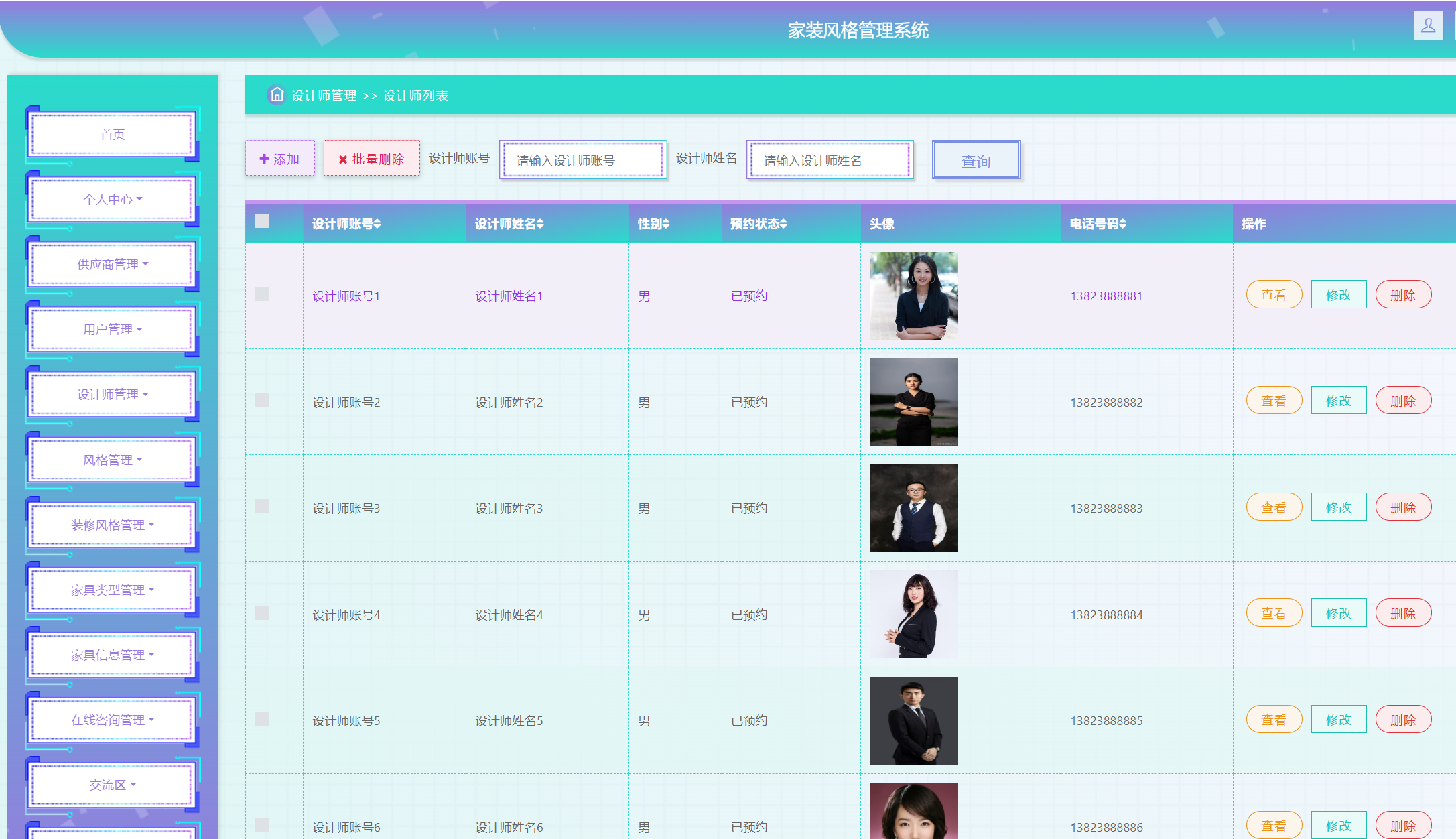Edit 设计师账号2 with 修改
Image resolution: width=1456 pixels, height=839 pixels.
click(x=1339, y=401)
